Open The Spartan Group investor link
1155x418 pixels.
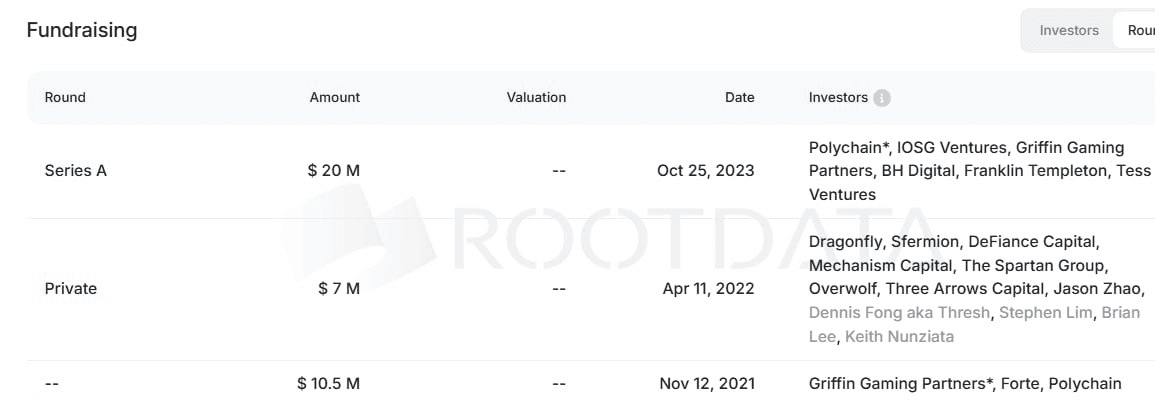(x=1035, y=265)
